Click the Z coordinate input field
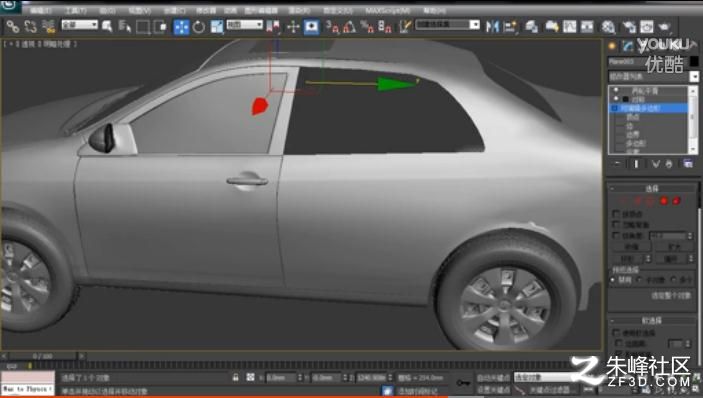 click(371, 378)
